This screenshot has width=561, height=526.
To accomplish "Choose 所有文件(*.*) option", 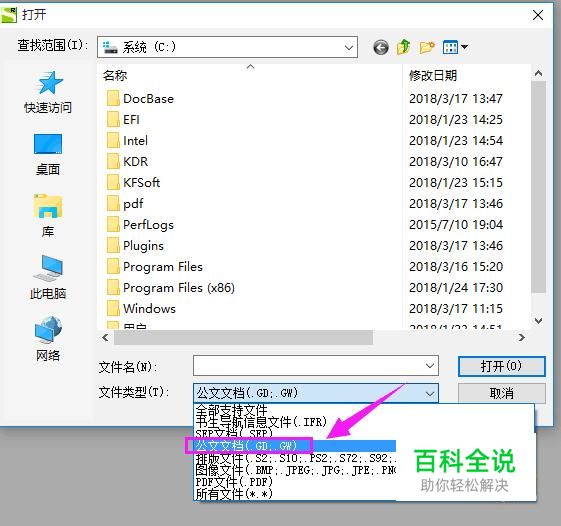I will click(234, 494).
